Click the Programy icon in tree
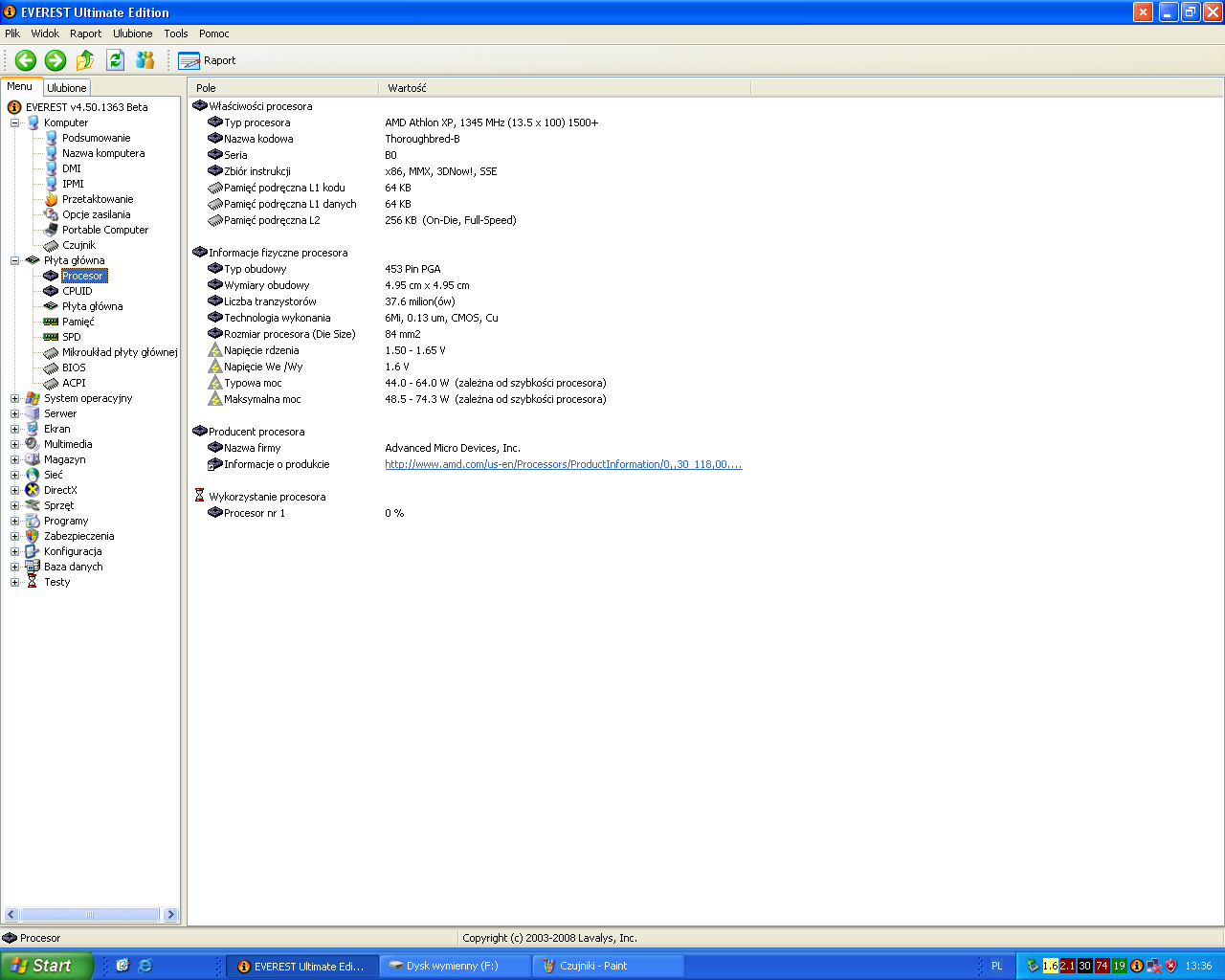The height and width of the screenshot is (980, 1225). click(x=33, y=521)
